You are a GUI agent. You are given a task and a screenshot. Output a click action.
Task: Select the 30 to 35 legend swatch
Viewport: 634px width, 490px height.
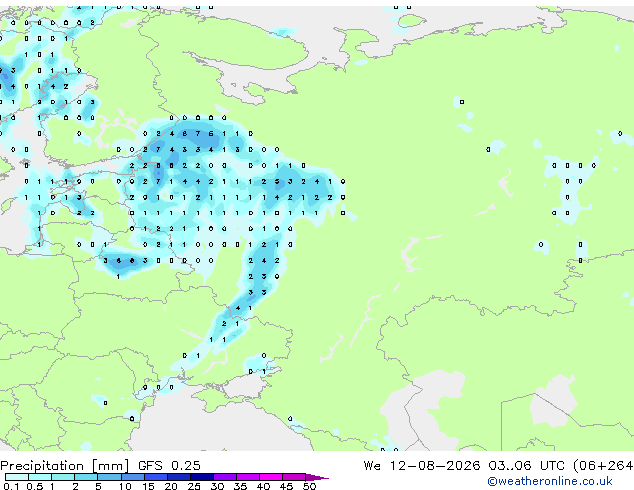(224, 477)
